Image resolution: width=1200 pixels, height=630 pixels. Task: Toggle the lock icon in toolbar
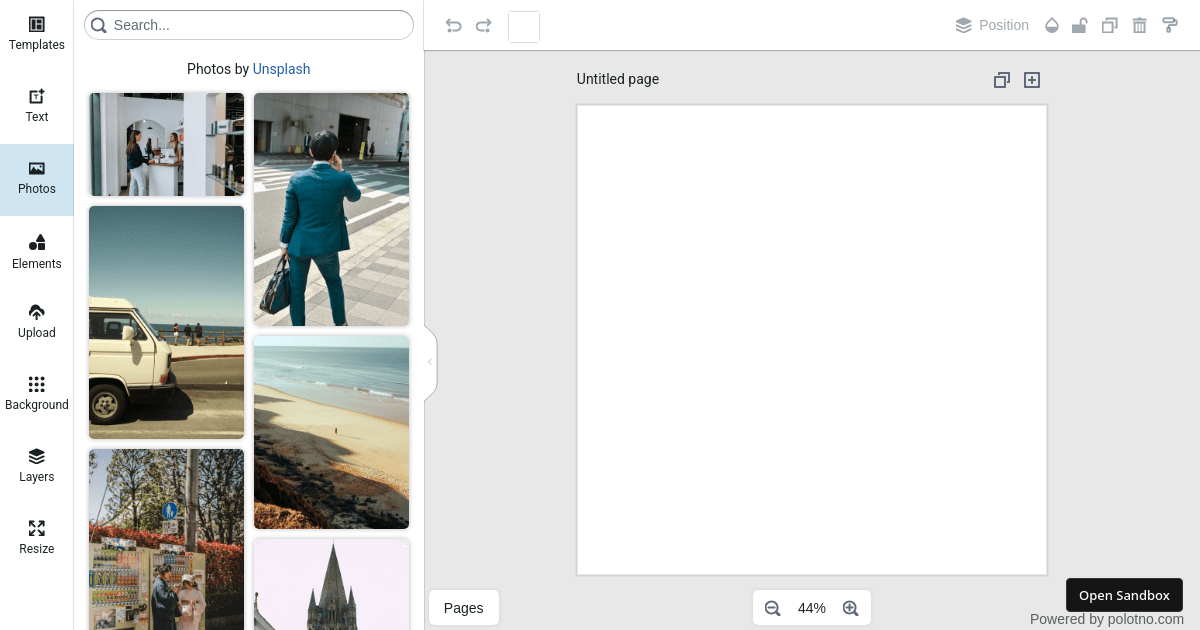(x=1079, y=26)
